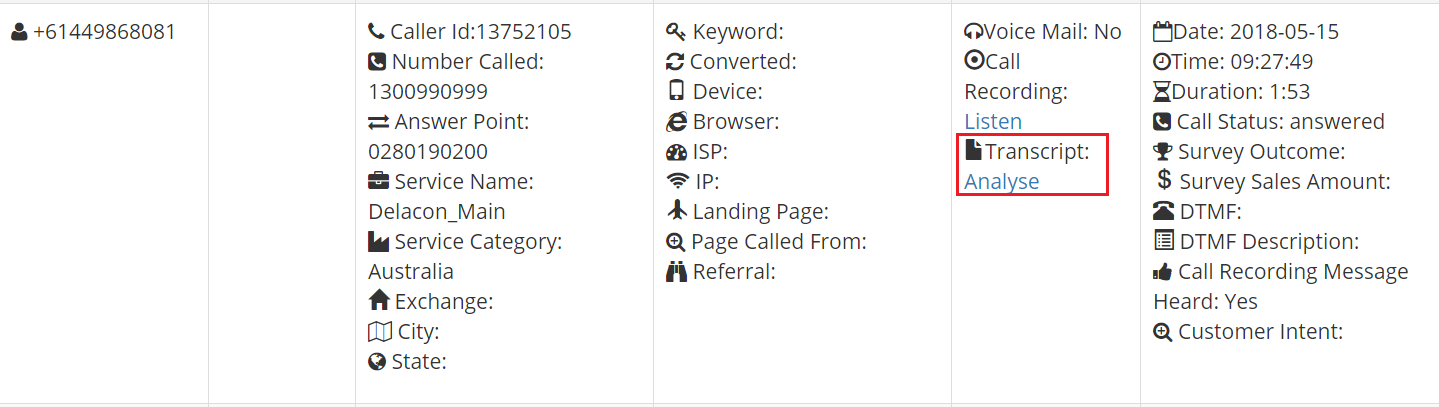
Task: Click the Browser Internet Explorer icon
Action: (x=675, y=122)
